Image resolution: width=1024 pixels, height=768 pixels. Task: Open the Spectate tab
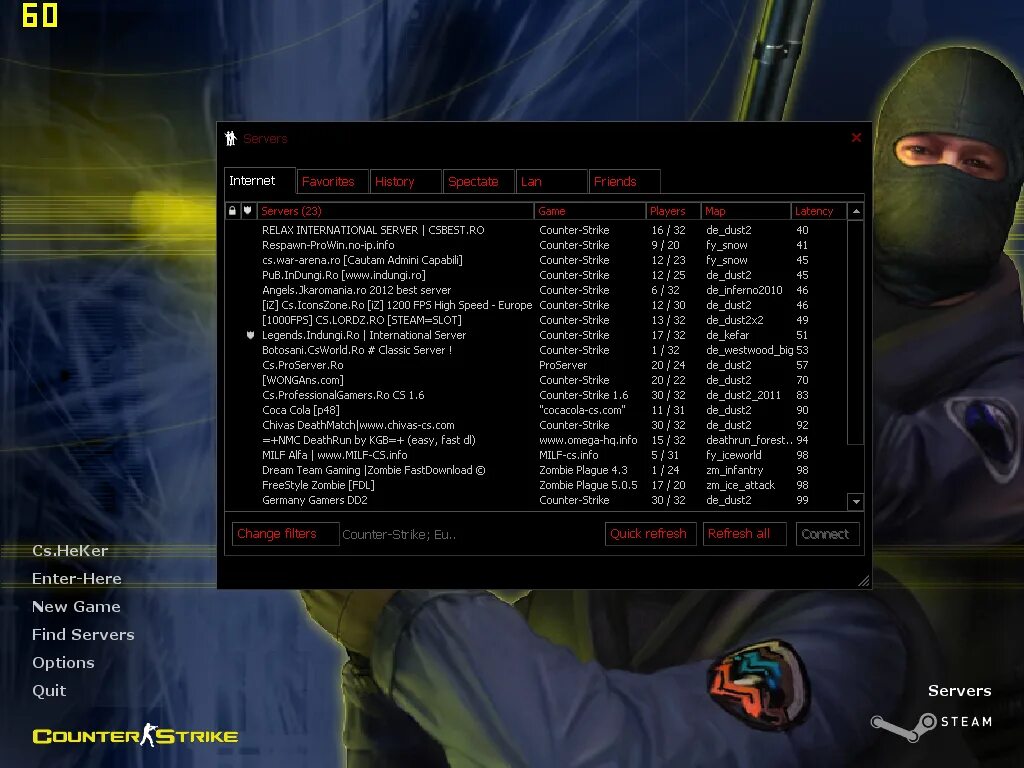[x=479, y=182]
